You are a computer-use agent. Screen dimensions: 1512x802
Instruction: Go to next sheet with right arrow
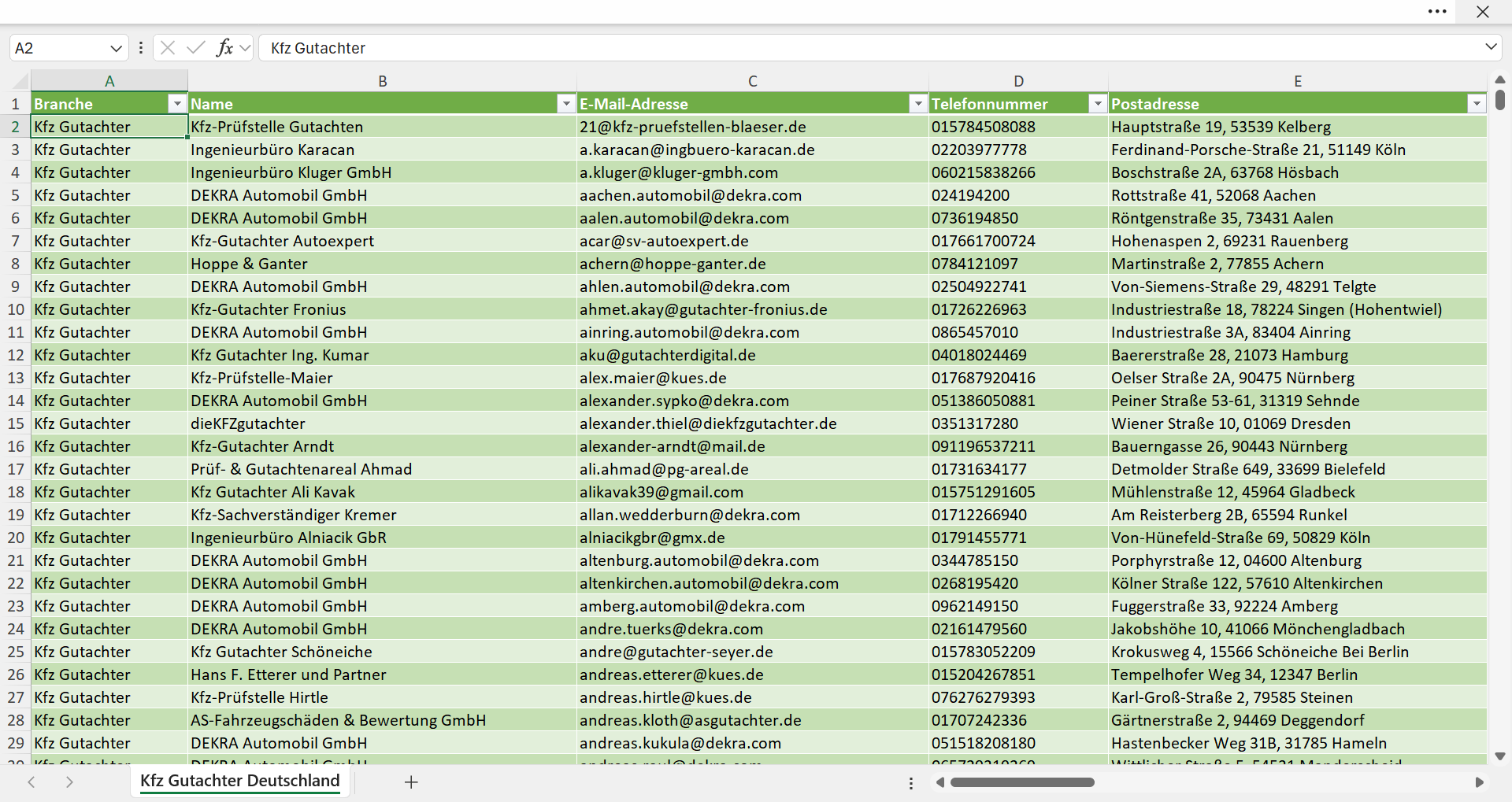point(69,782)
